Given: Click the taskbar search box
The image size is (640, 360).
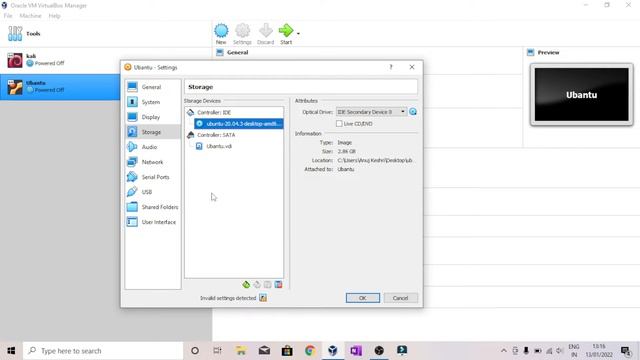Looking at the screenshot, I should point(103,351).
